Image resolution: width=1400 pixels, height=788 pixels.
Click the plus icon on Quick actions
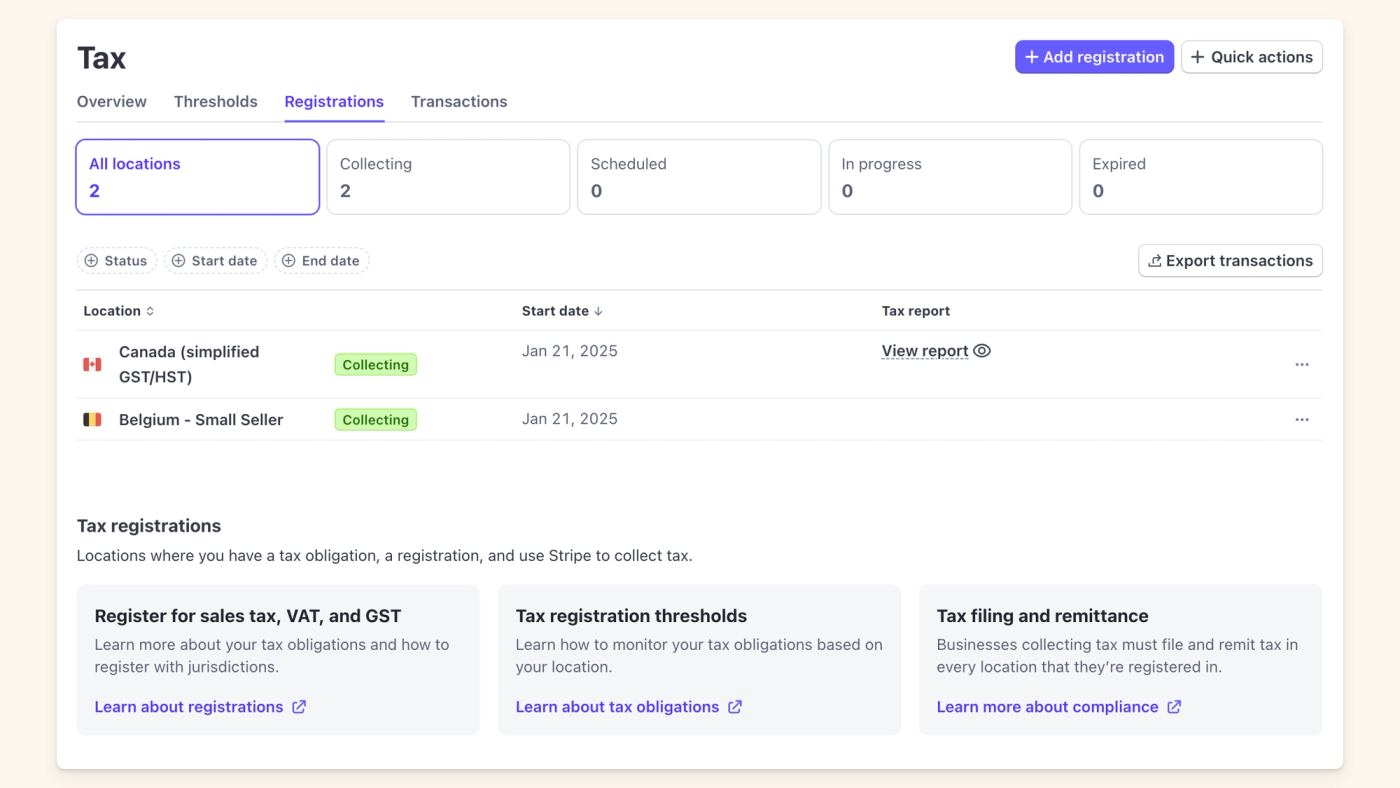click(1198, 57)
